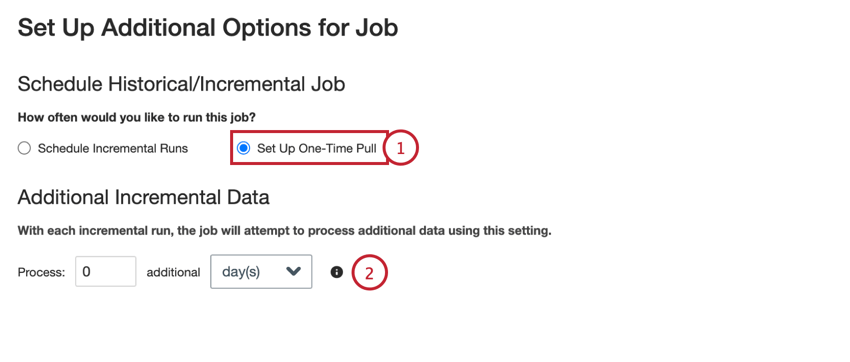Viewport: 850px width, 362px height.
Task: Click the red highlight box around One-Time Pull
Action: tap(310, 147)
